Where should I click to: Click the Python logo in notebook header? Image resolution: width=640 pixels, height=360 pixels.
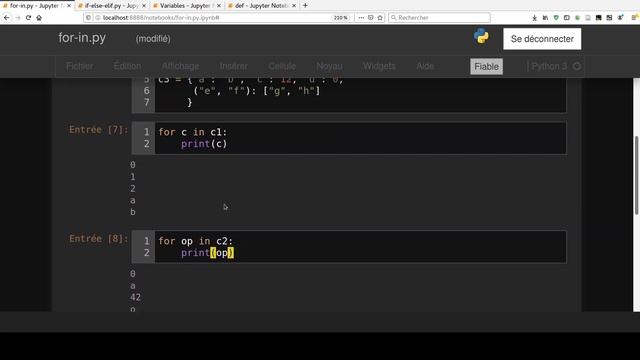(x=481, y=36)
